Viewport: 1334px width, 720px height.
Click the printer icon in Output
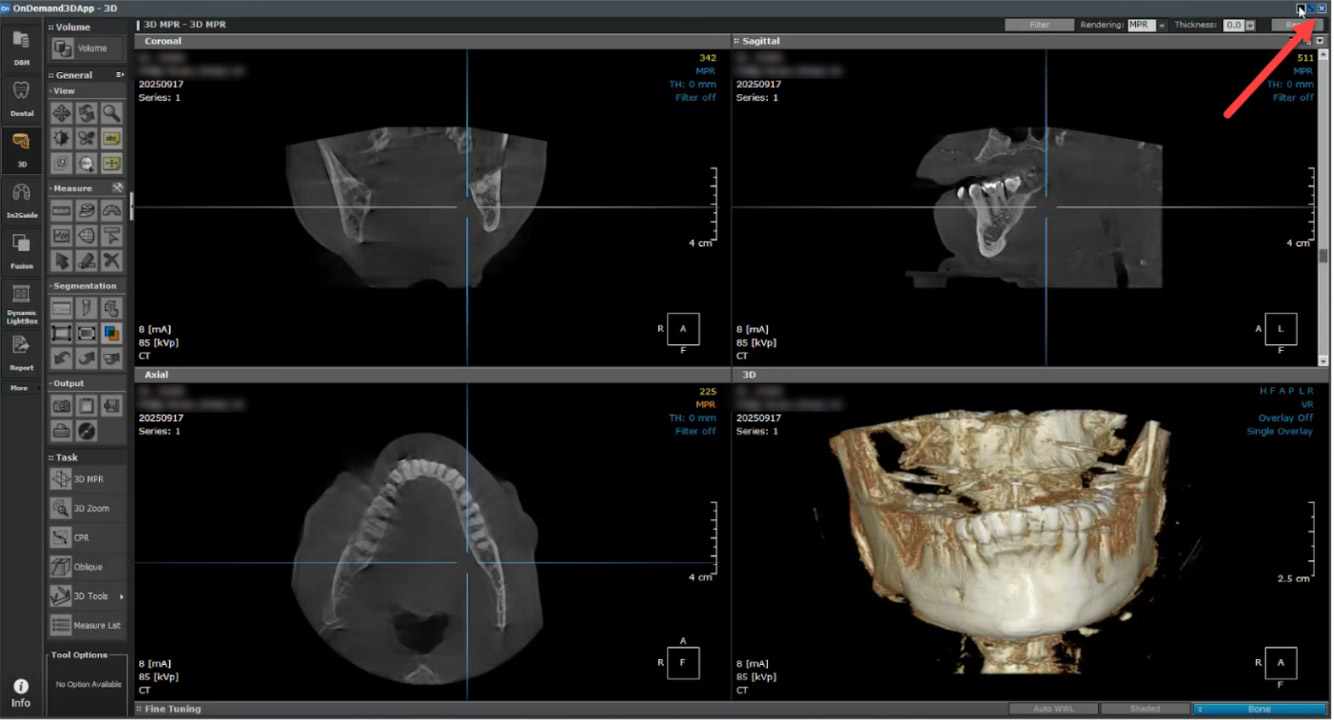(62, 431)
